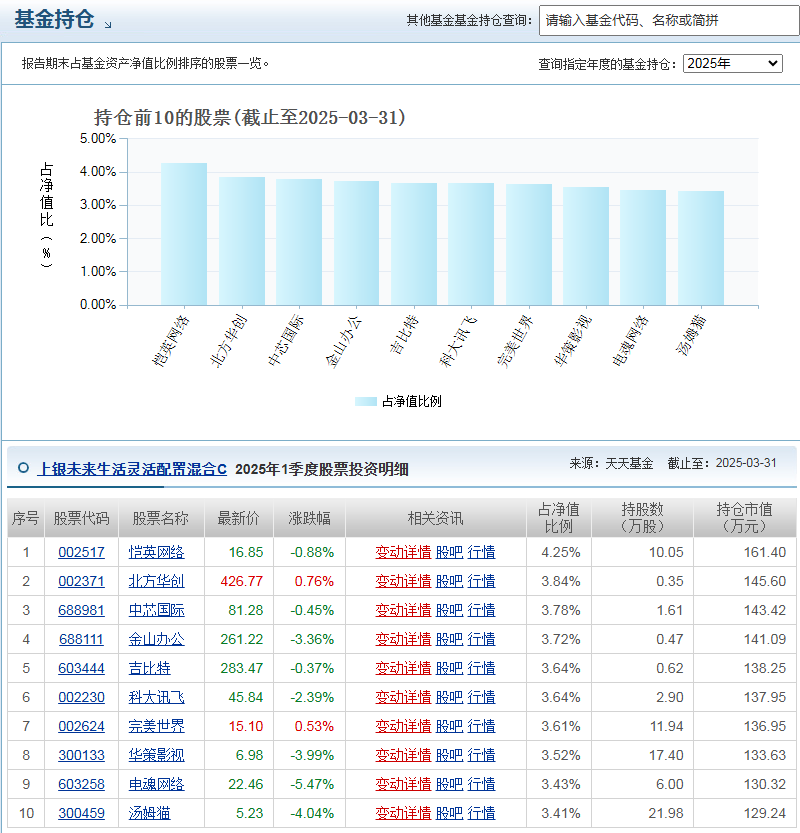Image resolution: width=800 pixels, height=833 pixels.
Task: Open stock code 300459 link
Action: click(x=81, y=813)
